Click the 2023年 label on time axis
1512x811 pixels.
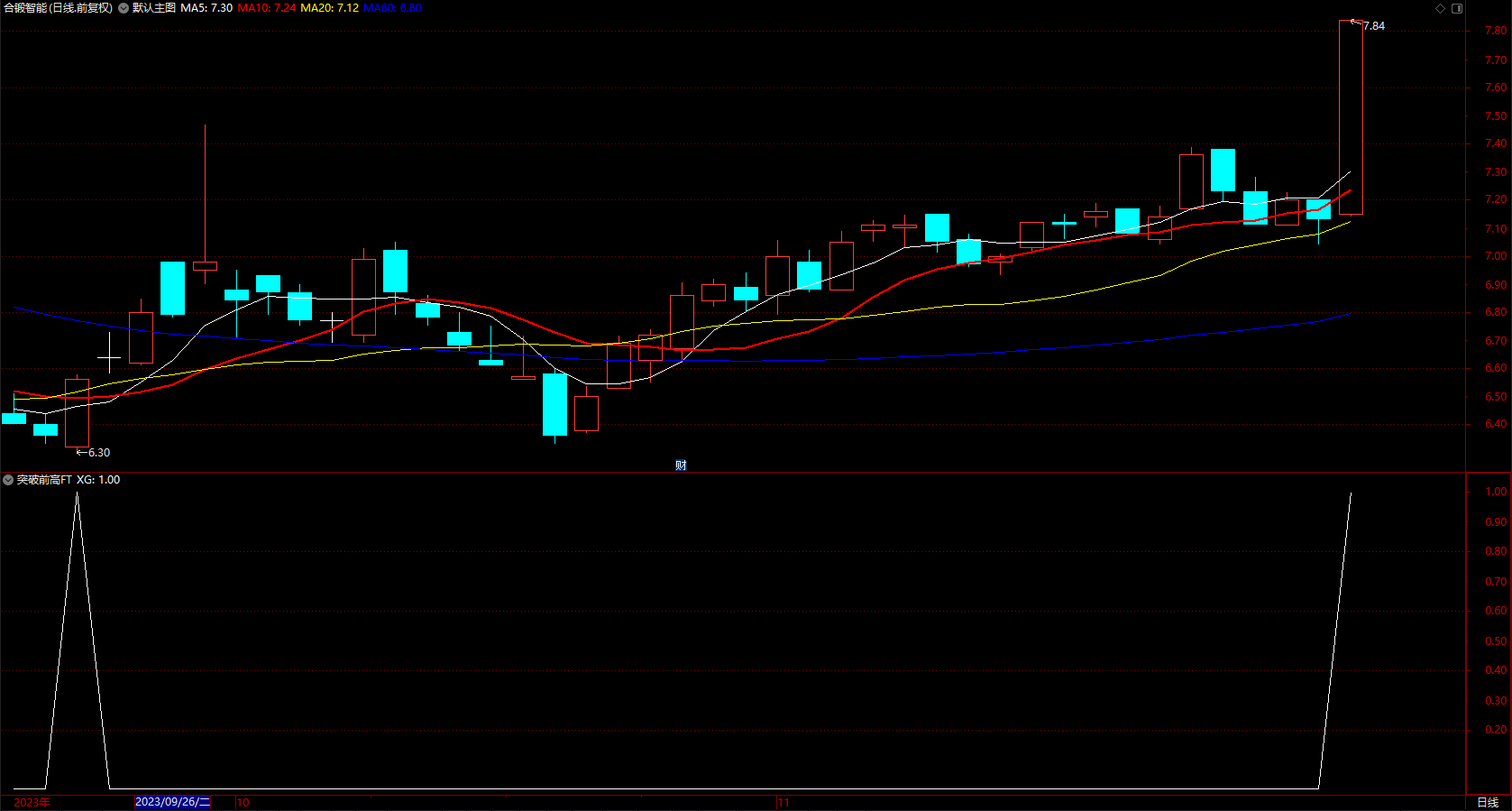(32, 802)
